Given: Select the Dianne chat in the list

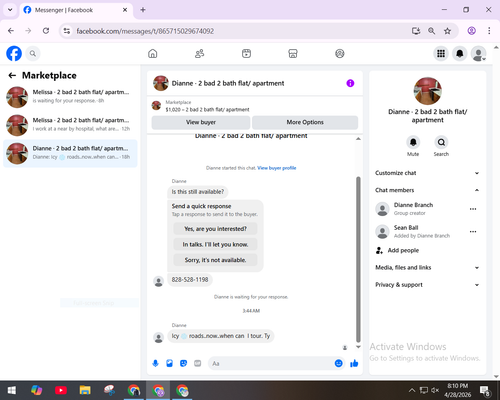Looking at the screenshot, I should [70, 153].
